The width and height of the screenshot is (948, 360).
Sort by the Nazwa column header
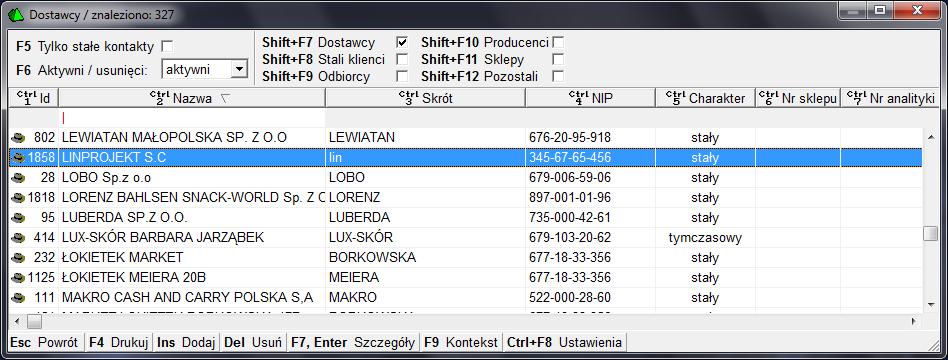pyautogui.click(x=192, y=98)
